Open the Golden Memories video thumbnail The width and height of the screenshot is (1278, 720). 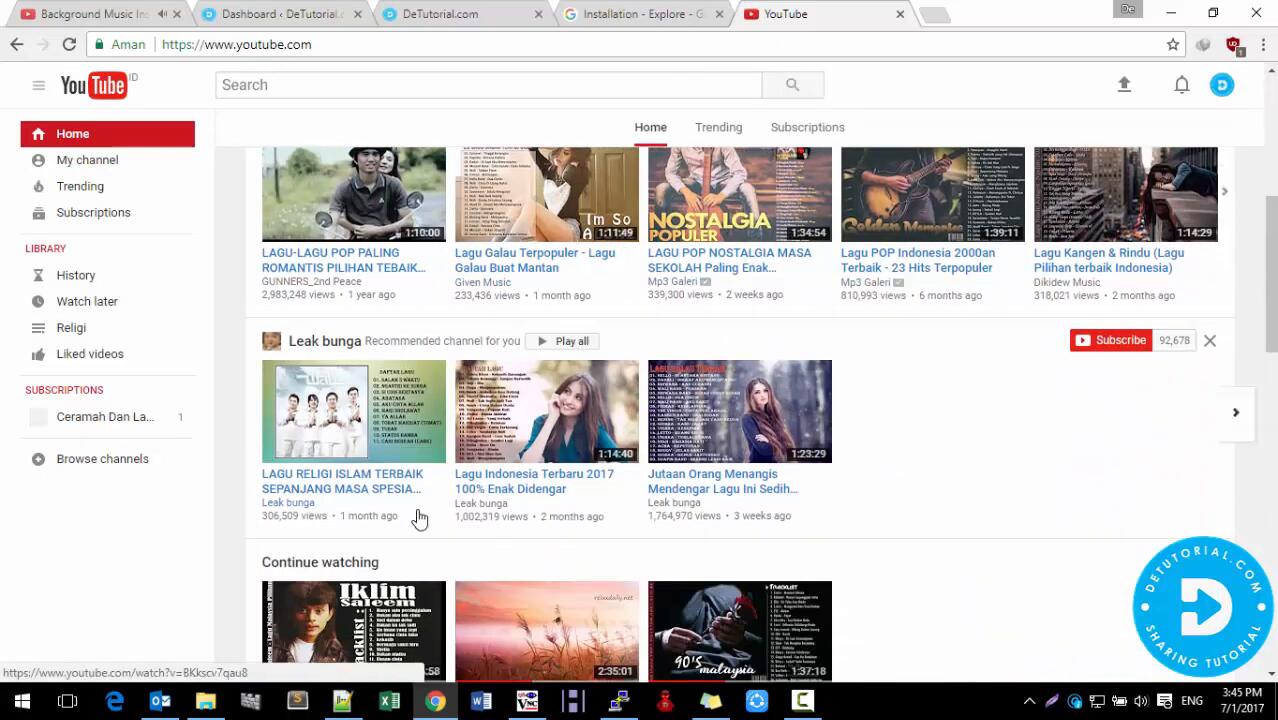point(933,195)
